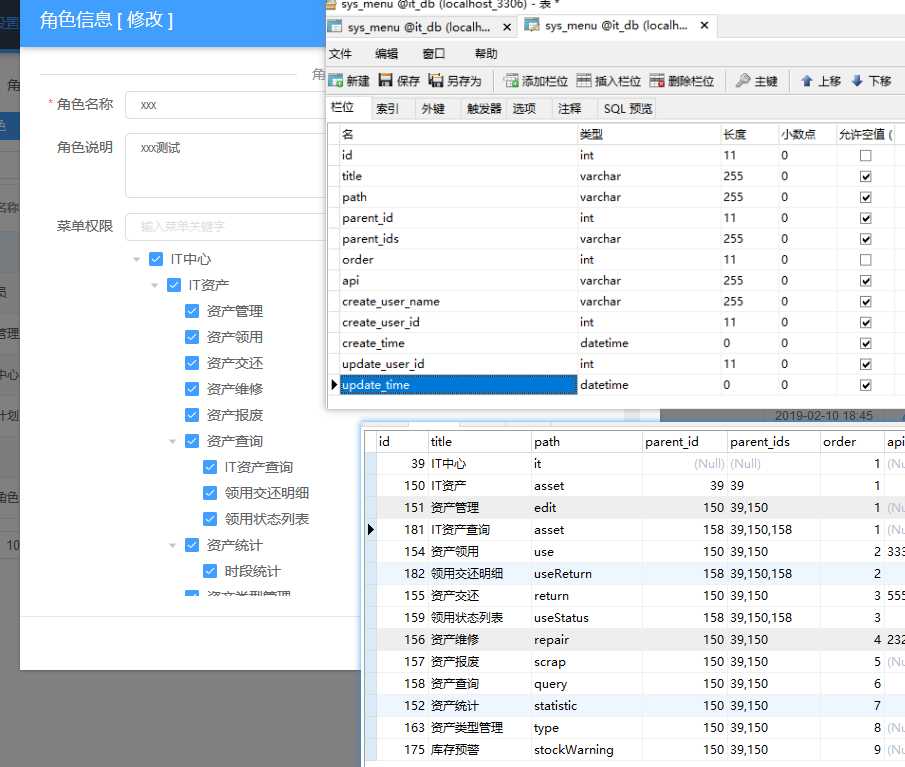The image size is (905, 767).
Task: Close the first sys_menu tab
Action: [507, 27]
